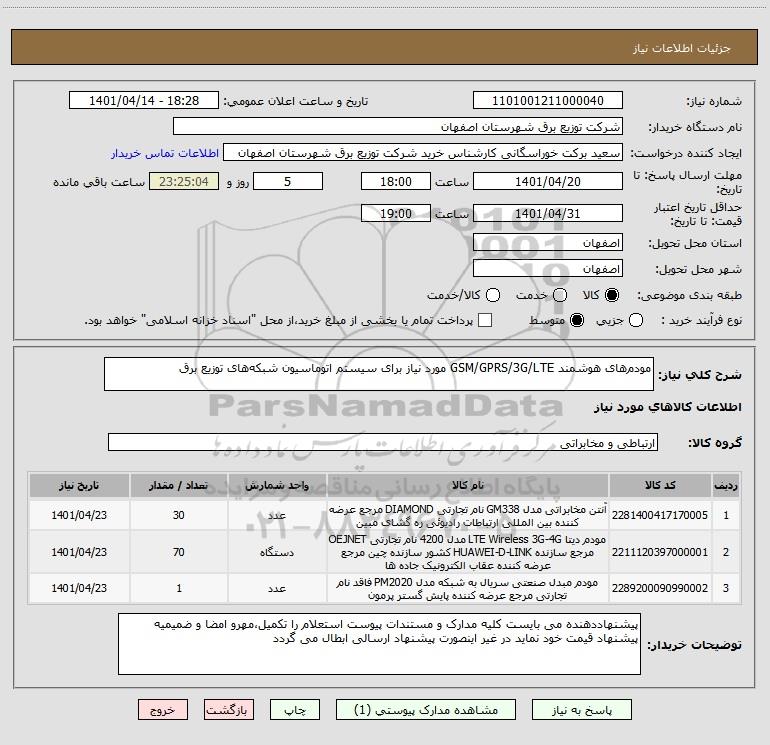
Task: Click the remaining time field 23:25:04
Action: (x=184, y=181)
